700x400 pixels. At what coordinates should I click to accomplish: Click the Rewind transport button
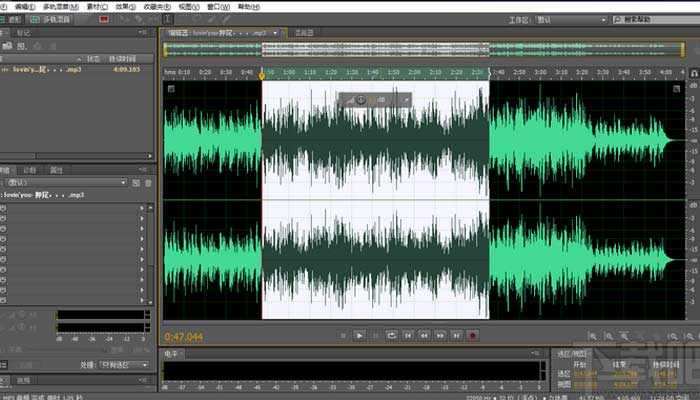tap(424, 335)
